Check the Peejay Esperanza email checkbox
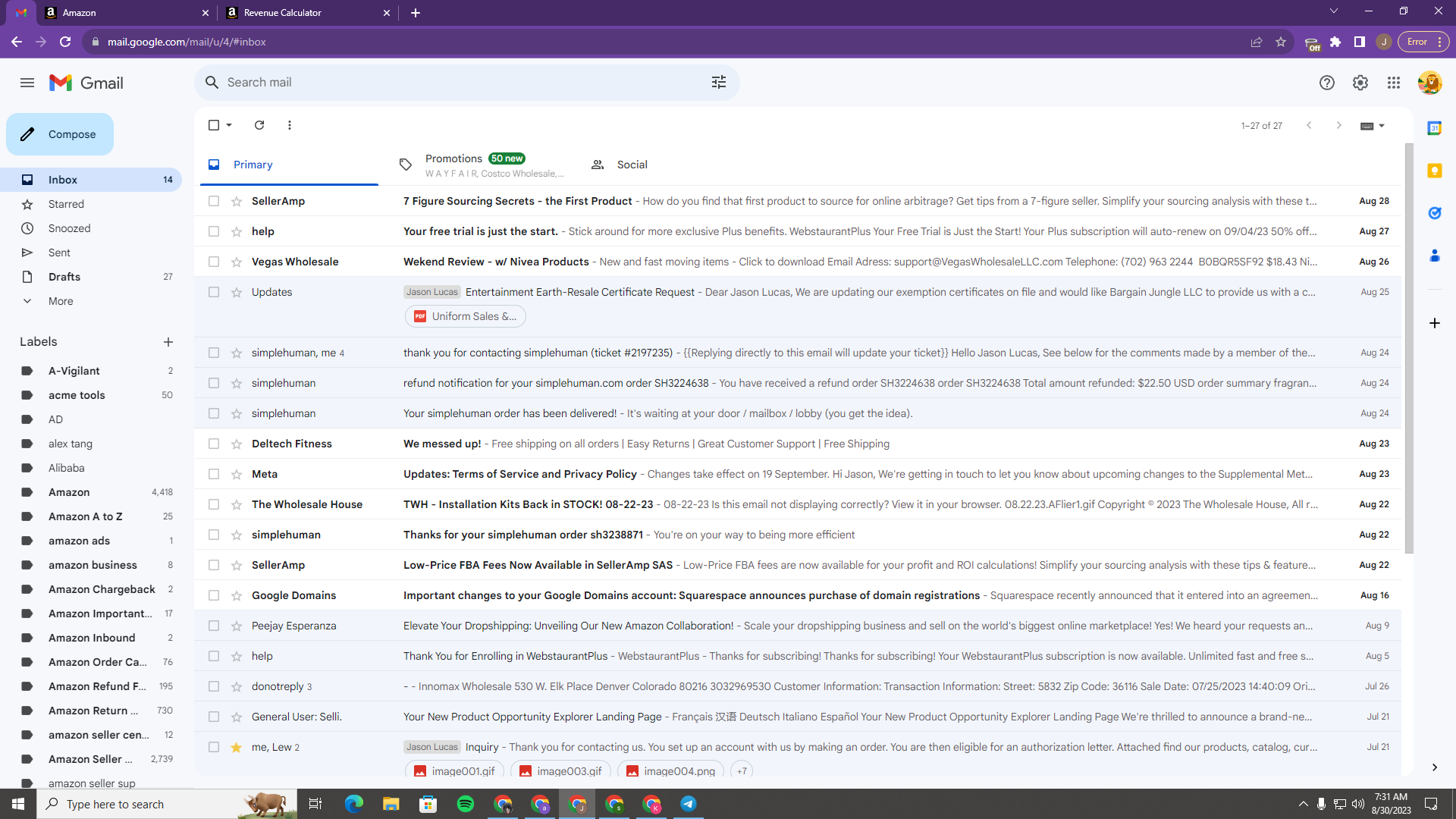The image size is (1456, 819). [214, 626]
